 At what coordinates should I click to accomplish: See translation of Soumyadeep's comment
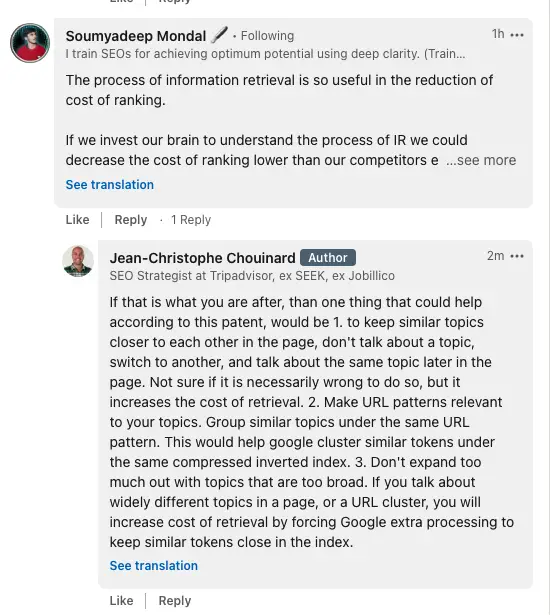coord(110,184)
